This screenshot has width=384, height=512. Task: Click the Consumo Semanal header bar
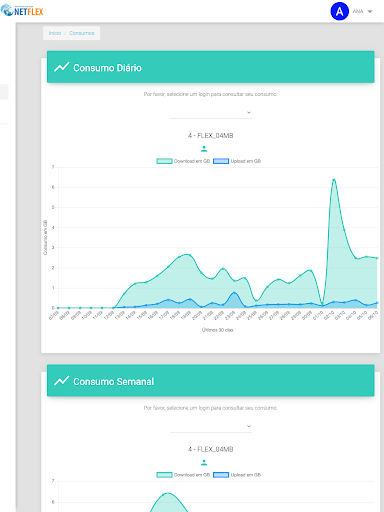click(x=211, y=380)
